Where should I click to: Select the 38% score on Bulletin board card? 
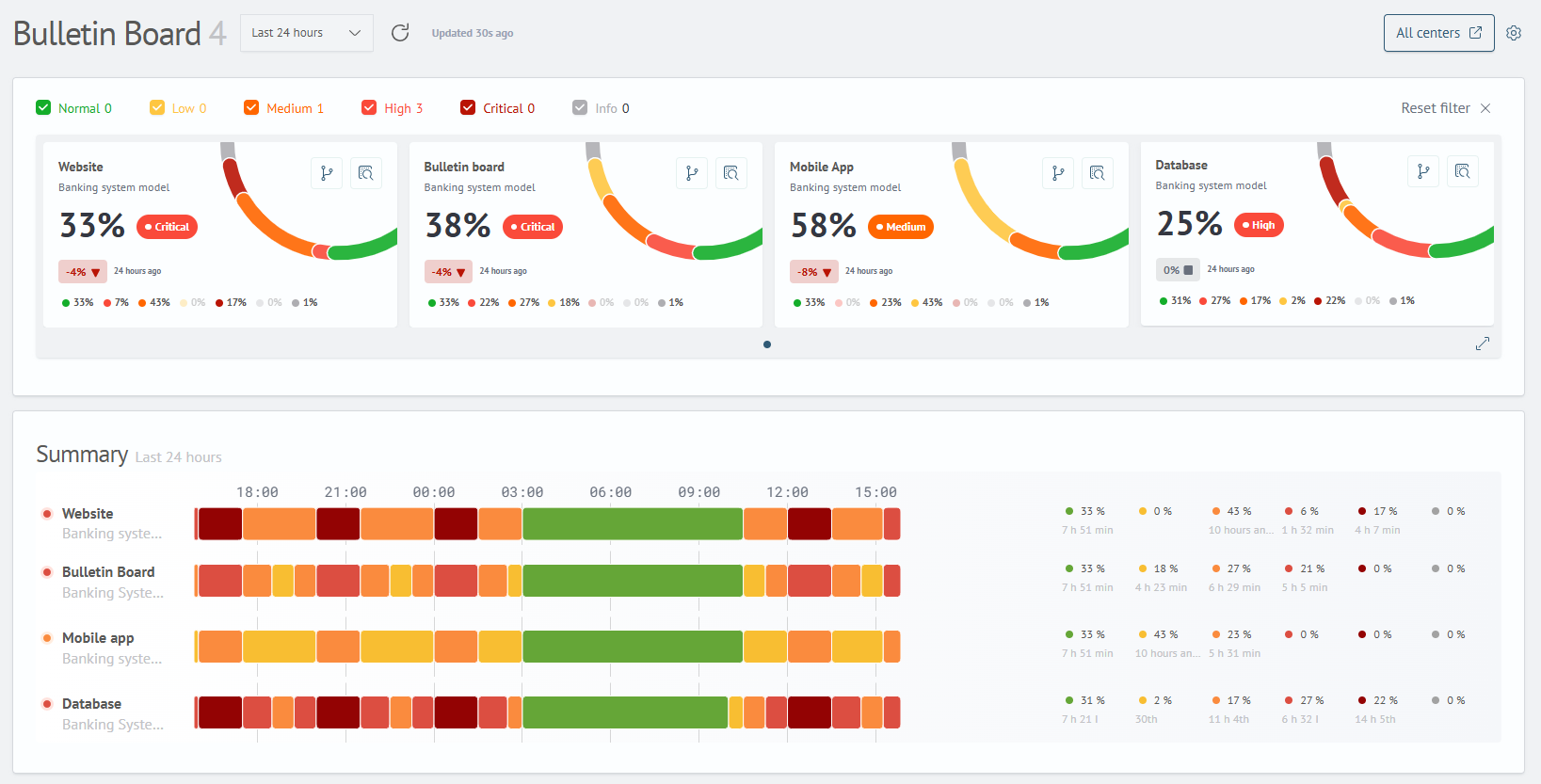[457, 226]
